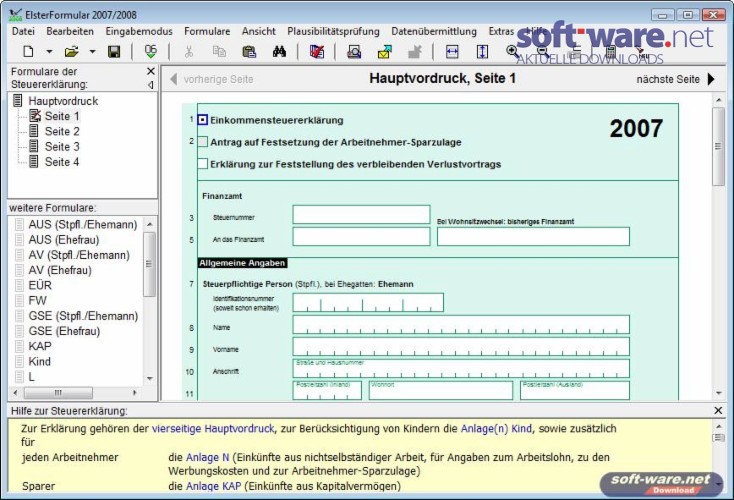Click the Identifikationsnummer field
The image size is (734, 500).
(368, 302)
